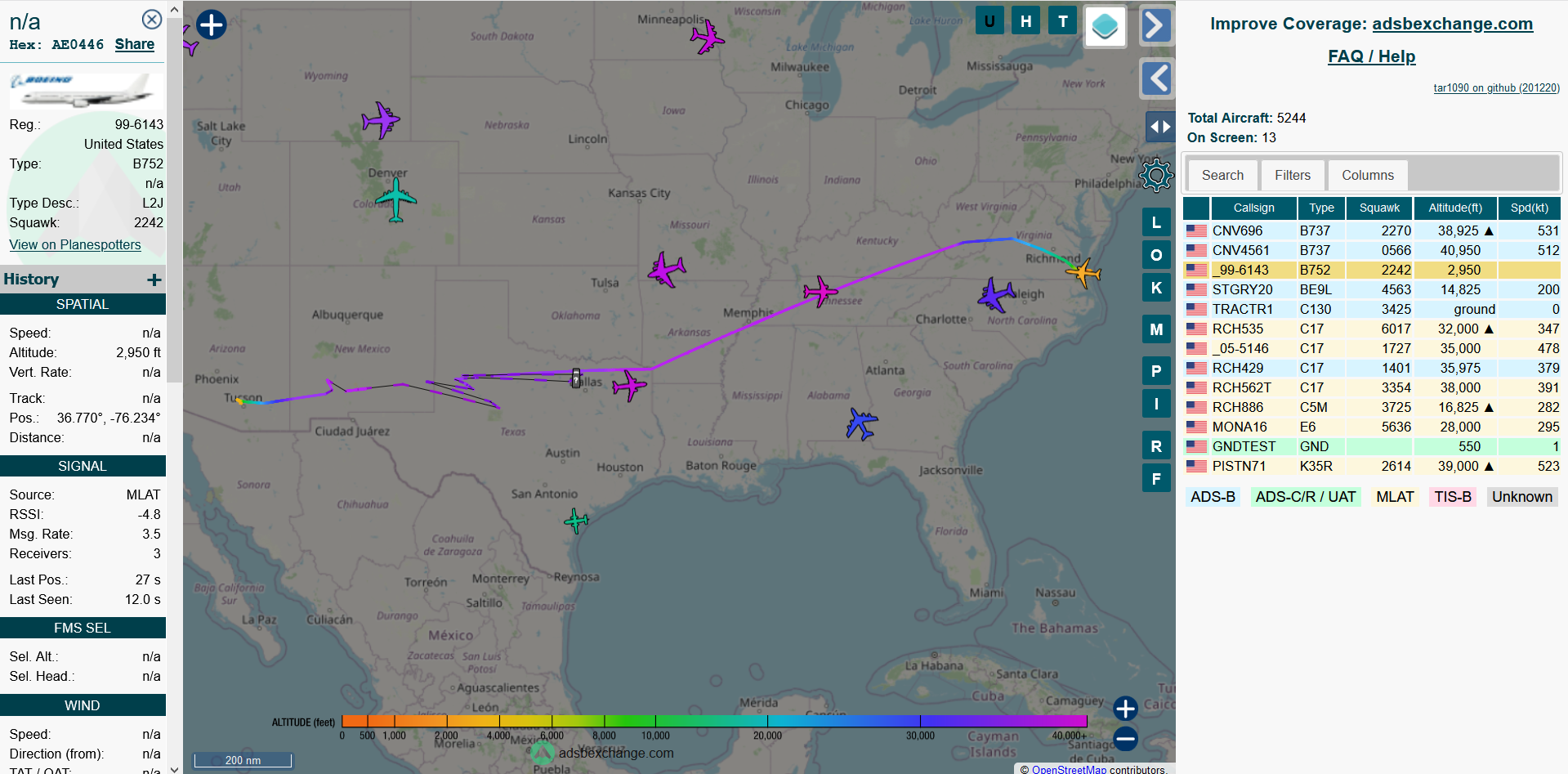Expand the History section
The image size is (1568, 774).
(x=154, y=280)
